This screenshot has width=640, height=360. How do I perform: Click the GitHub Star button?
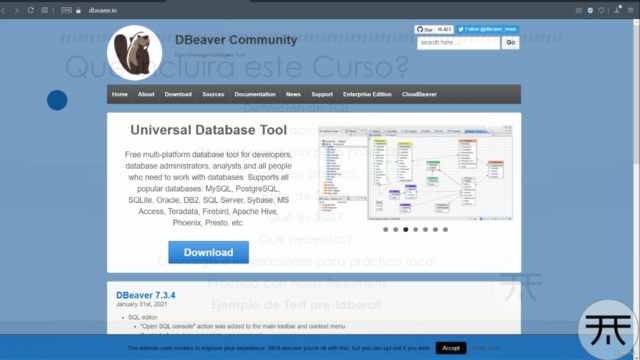tap(425, 29)
